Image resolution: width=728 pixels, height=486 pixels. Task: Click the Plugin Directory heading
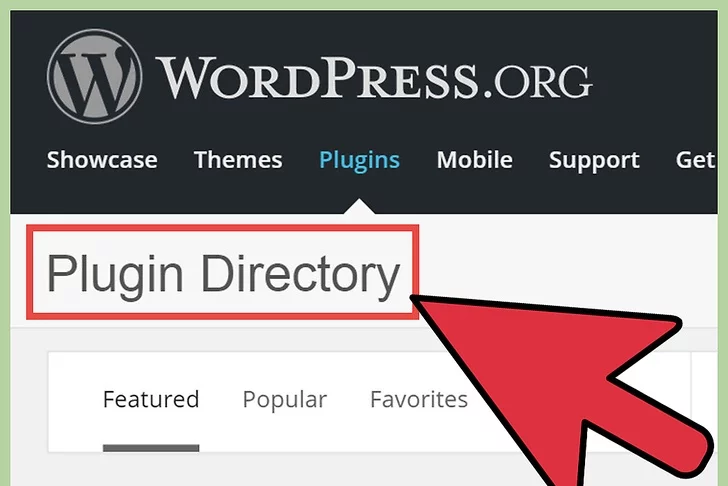pos(223,274)
